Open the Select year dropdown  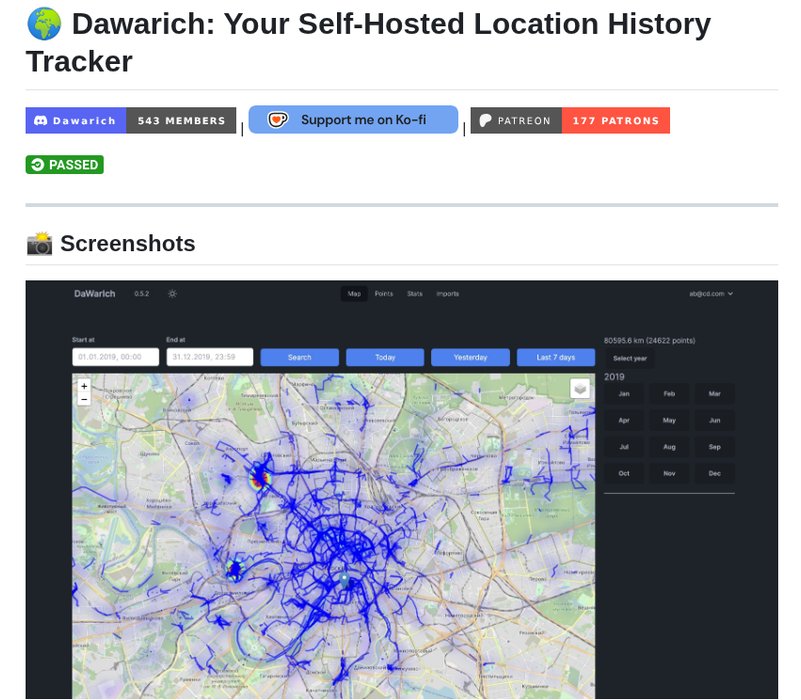629,359
